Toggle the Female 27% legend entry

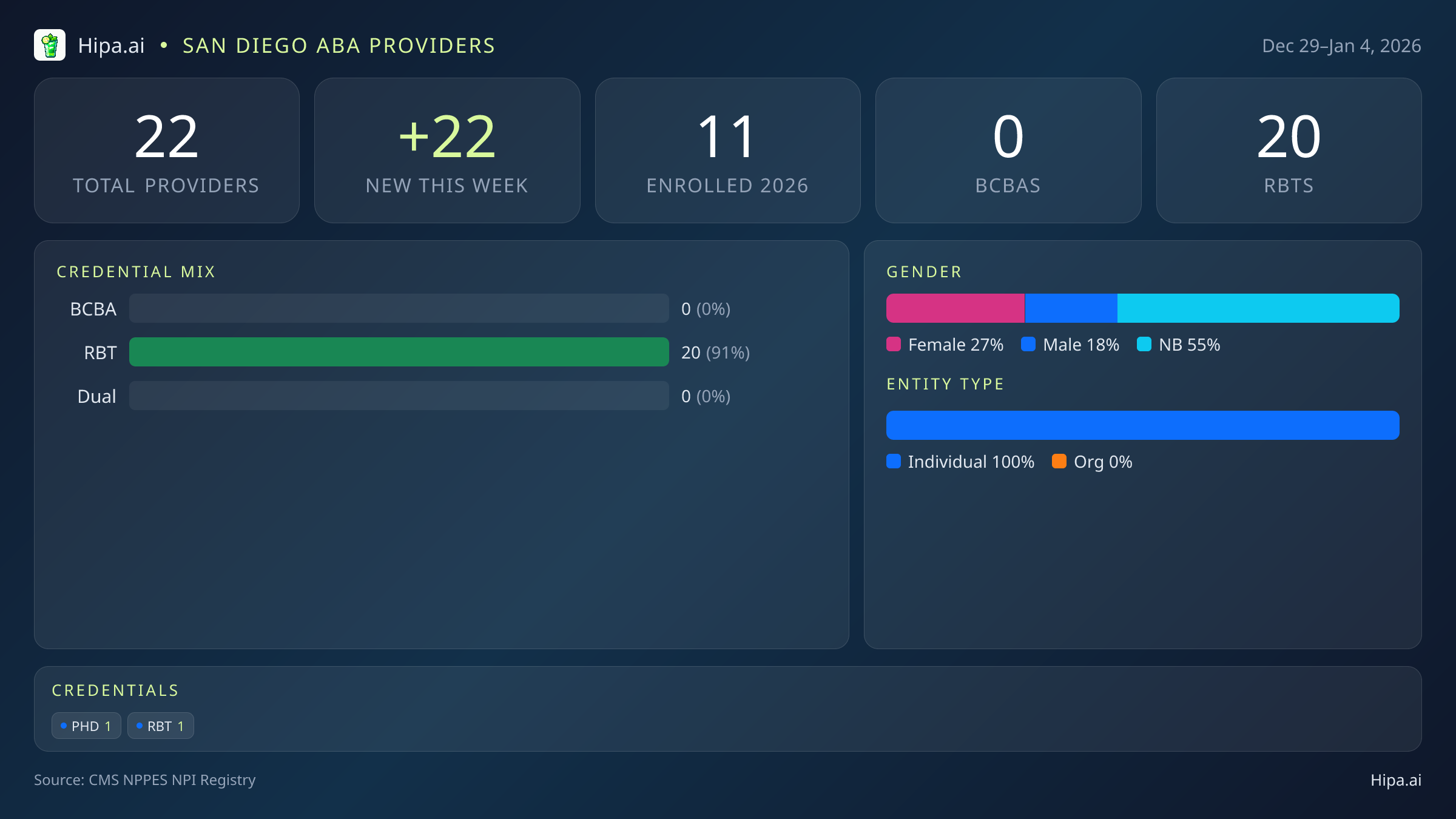pyautogui.click(x=945, y=344)
